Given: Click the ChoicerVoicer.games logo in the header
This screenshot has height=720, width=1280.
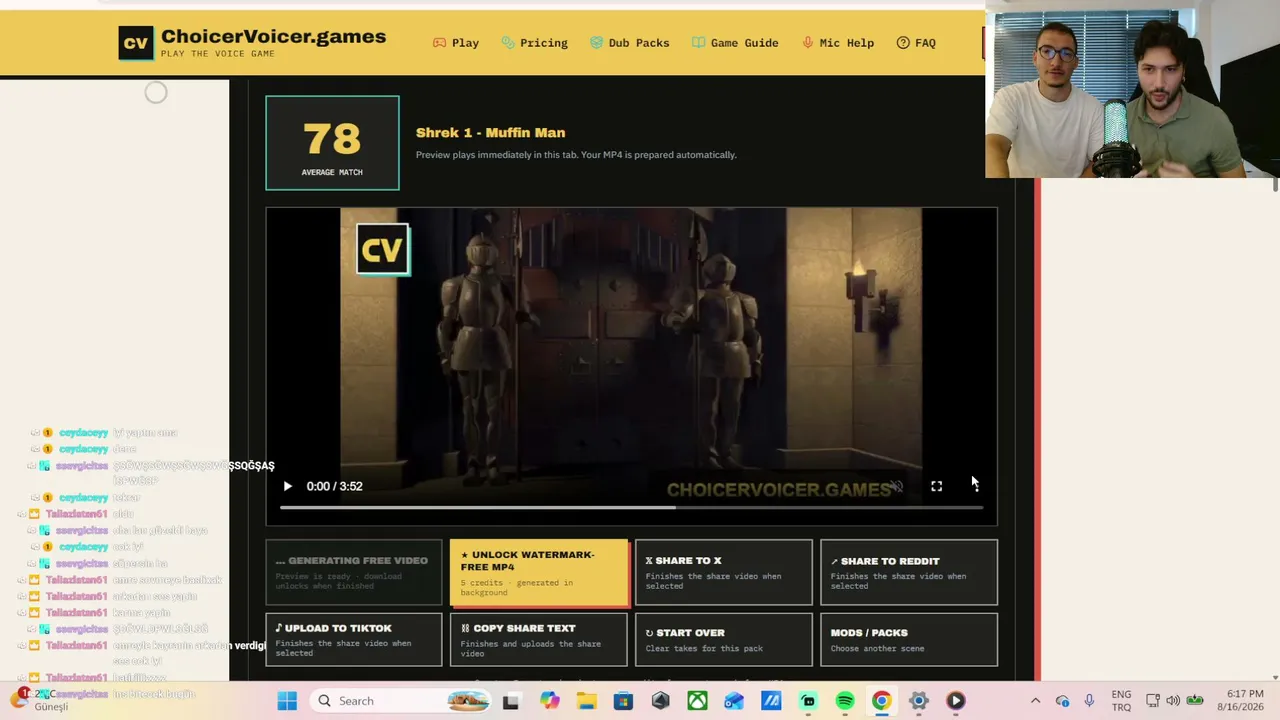Looking at the screenshot, I should 252,42.
